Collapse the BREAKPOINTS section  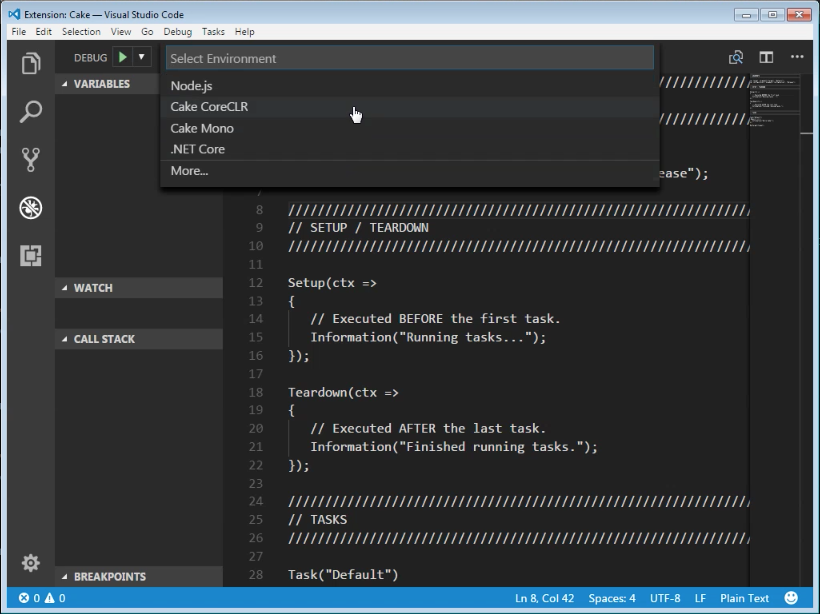139,576
